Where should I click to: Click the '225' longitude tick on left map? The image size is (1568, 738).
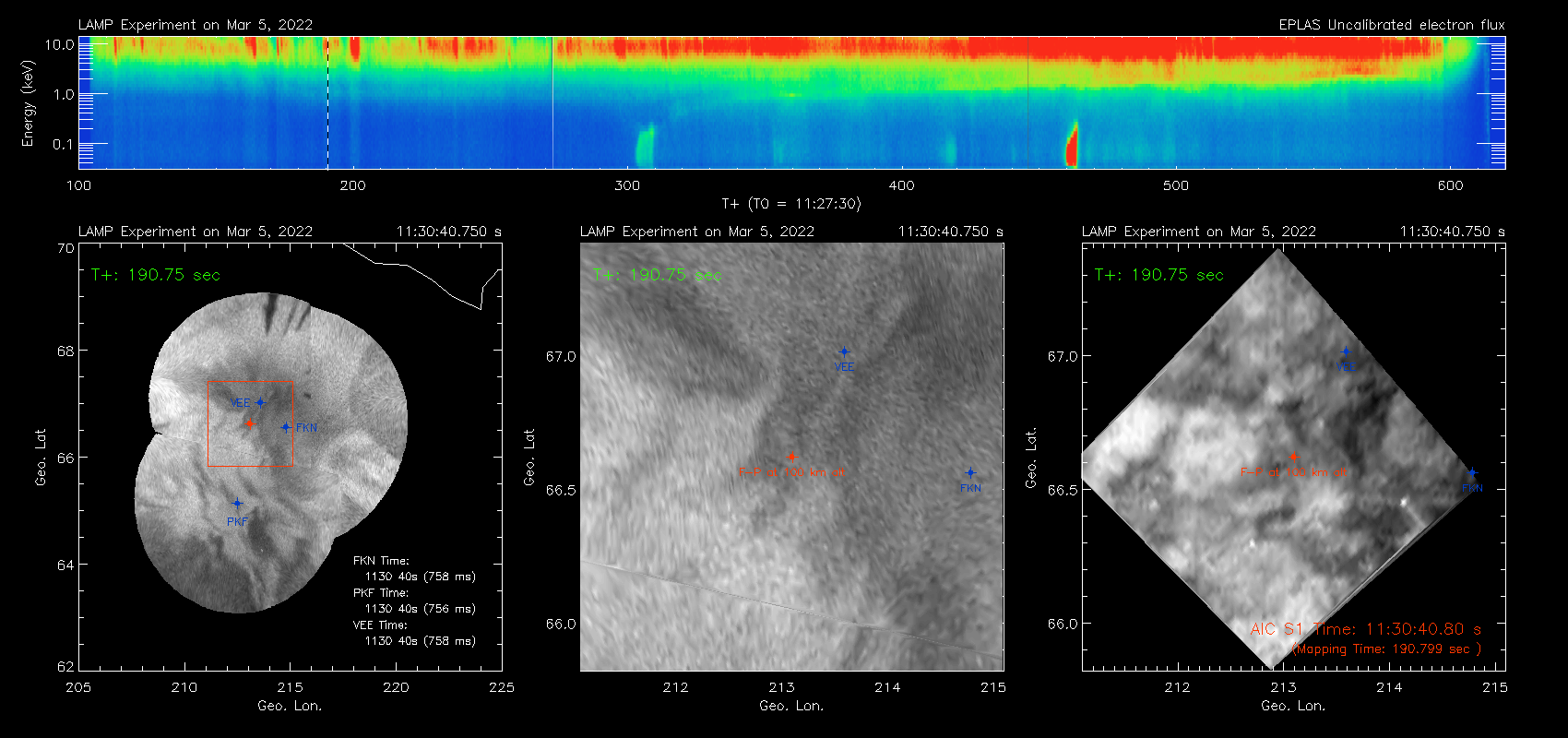coord(502,687)
